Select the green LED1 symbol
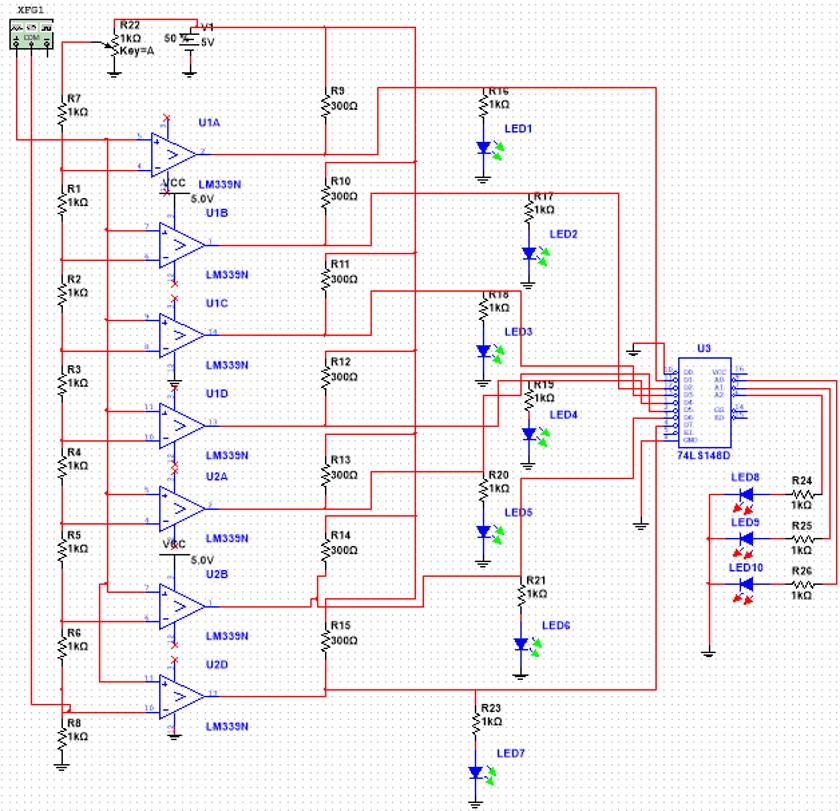The image size is (840, 811). (484, 146)
